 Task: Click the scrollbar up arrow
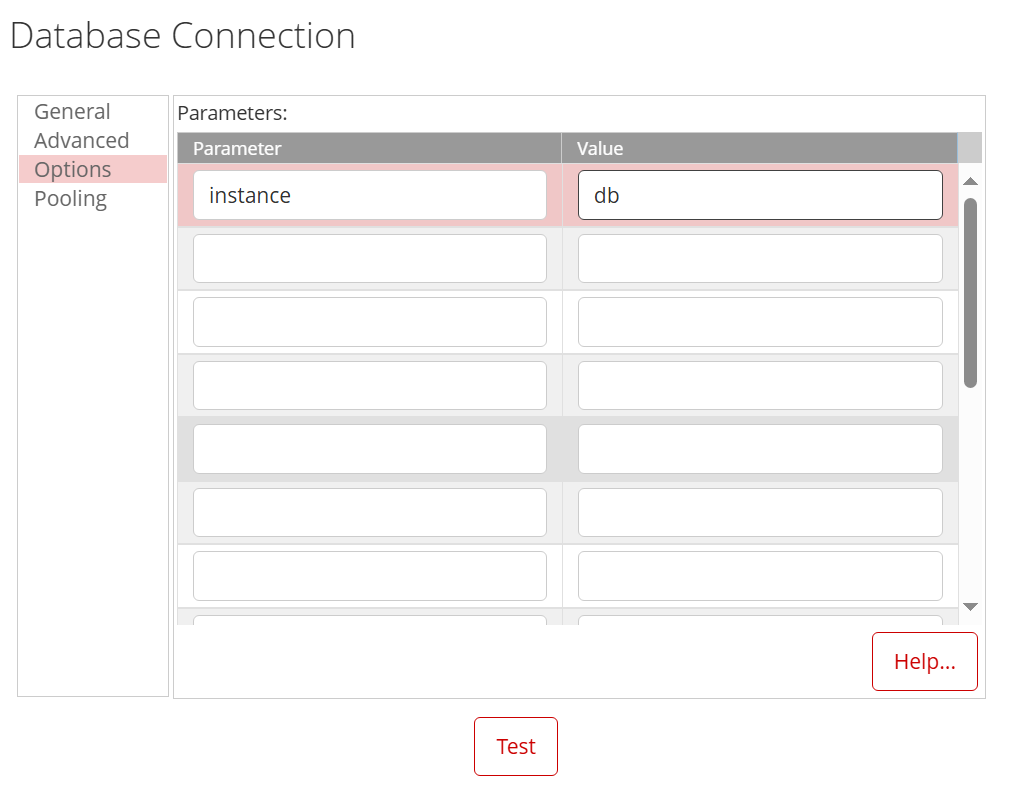970,181
